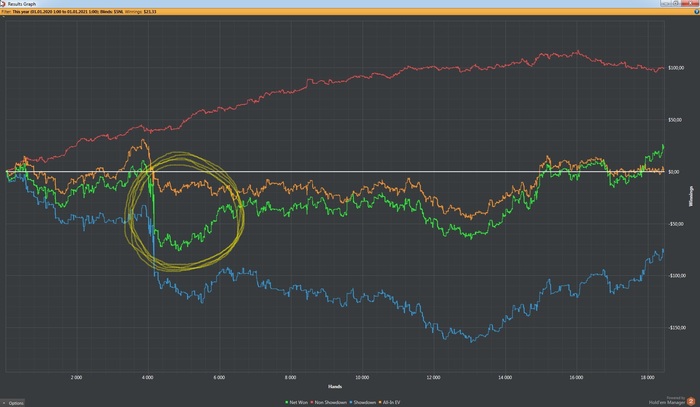Maximize the Results Graph window
This screenshot has width=700, height=407.
coord(676,4)
